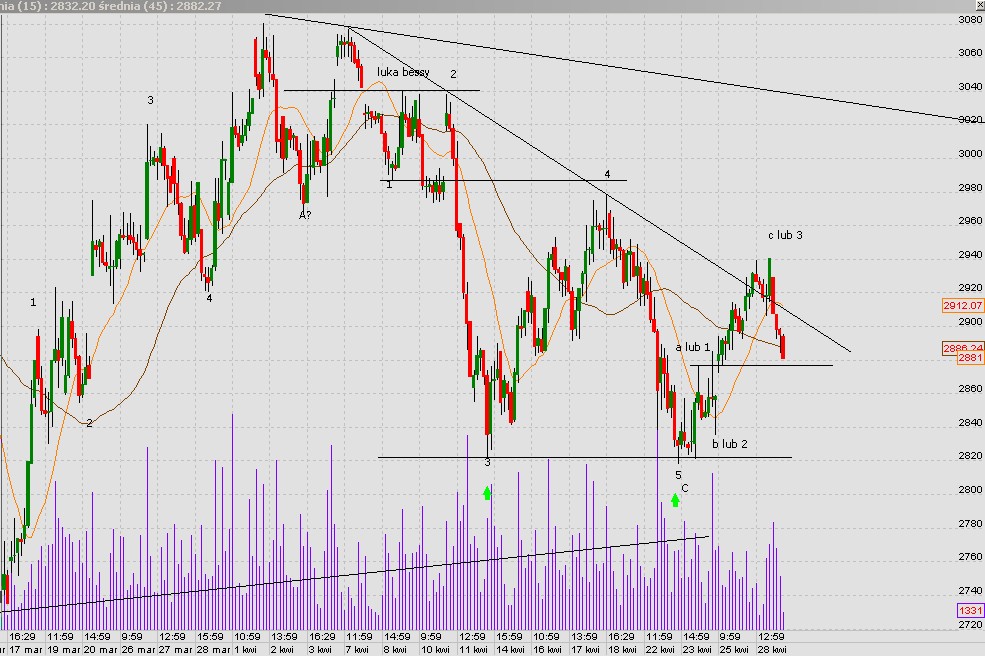Select the red 2912.07 price tag
Screen dimensions: 985x656
[x=962, y=305]
